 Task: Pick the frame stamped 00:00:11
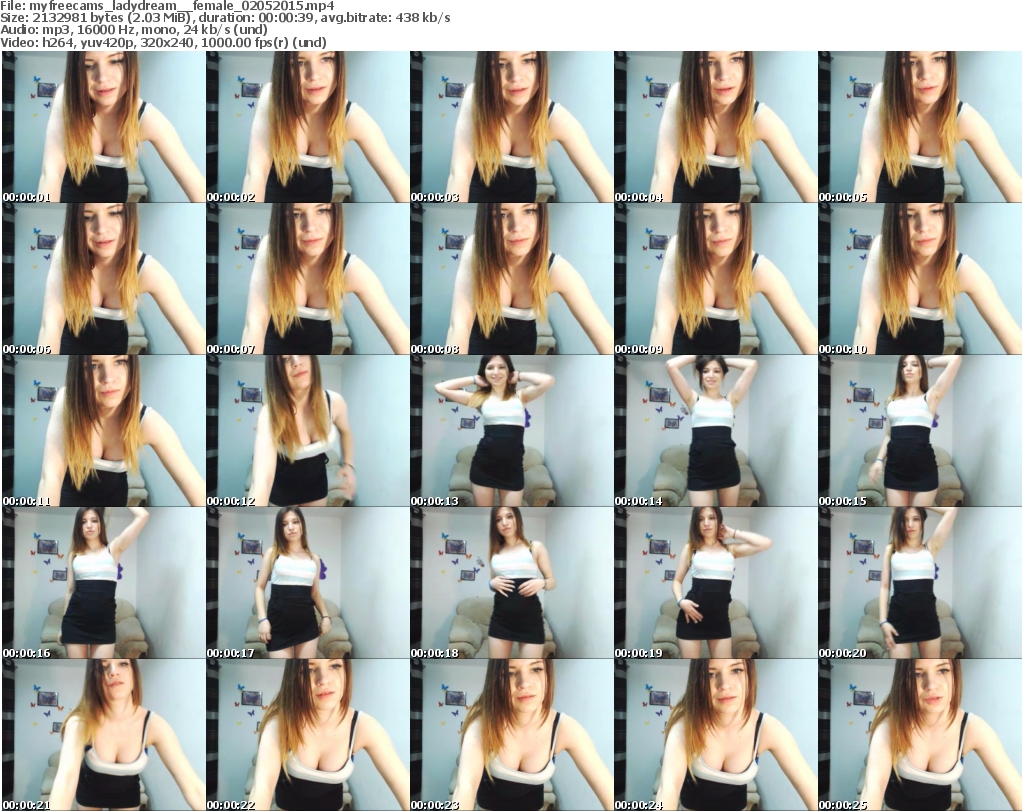[x=104, y=431]
